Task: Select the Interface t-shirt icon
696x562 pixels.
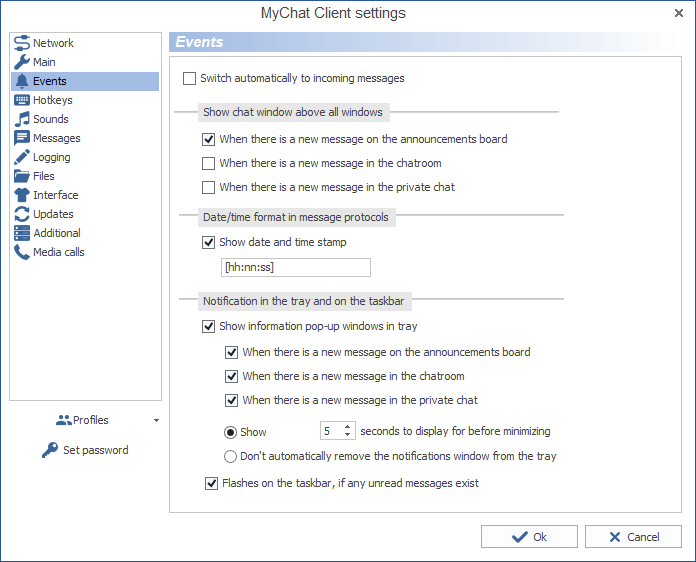Action: pyautogui.click(x=22, y=195)
